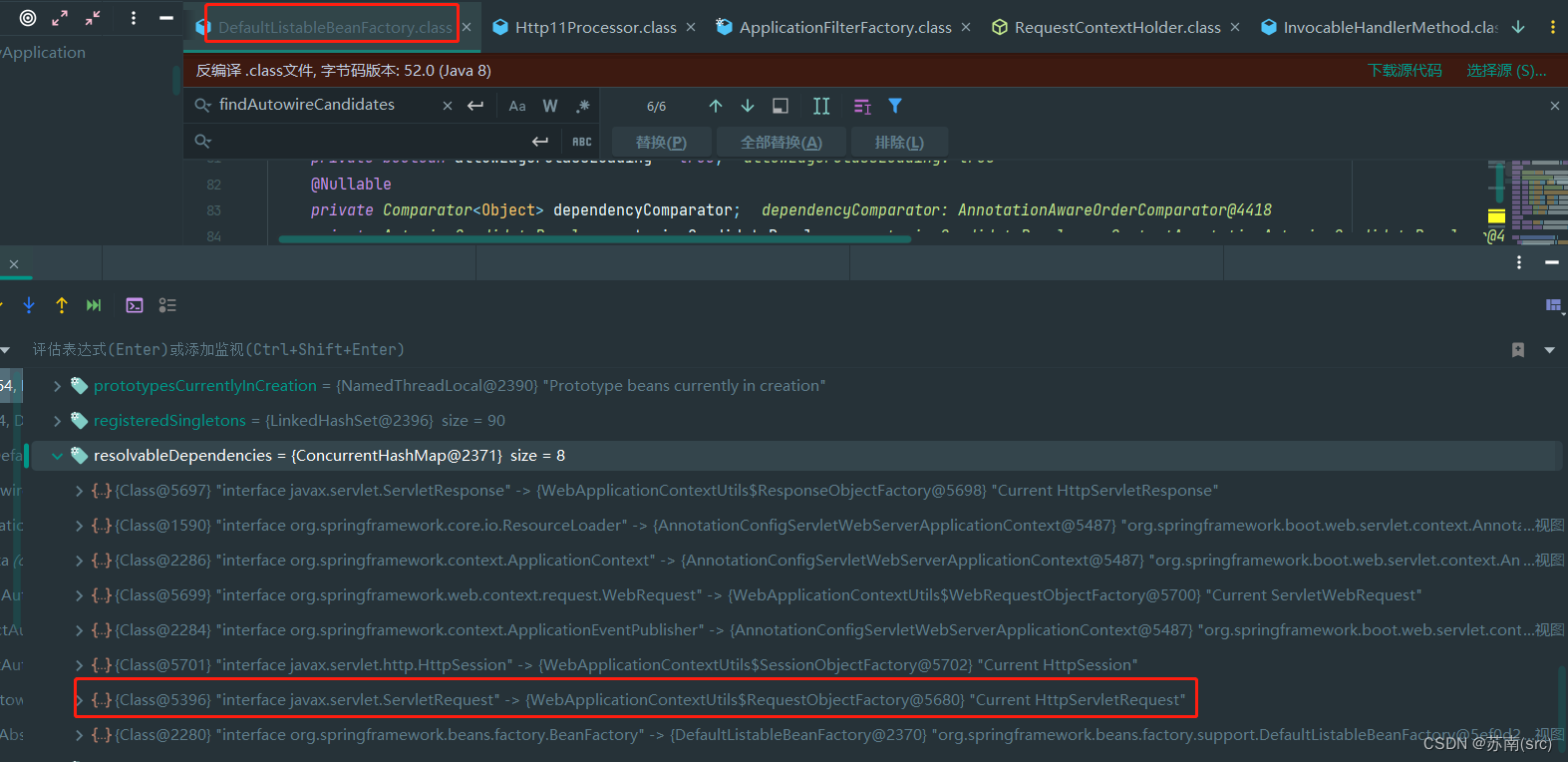Click 下载源代码 download sources link
This screenshot has height=762, width=1568.
coord(1405,71)
